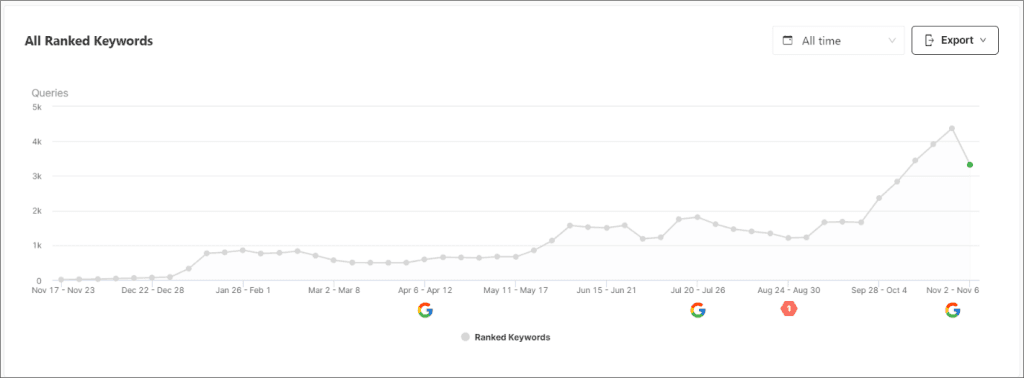Click the Jun 15 - Jun 21 axis label
Screen dimensions: 1024x378
point(607,291)
